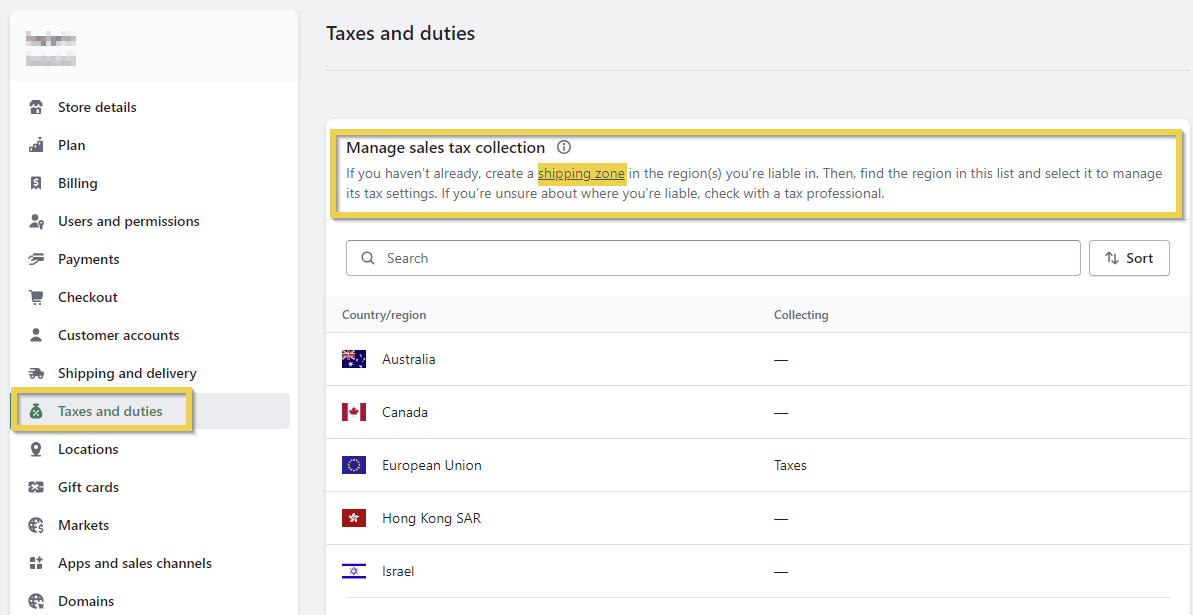Open Locations settings page
Image resolution: width=1193 pixels, height=615 pixels.
point(88,449)
